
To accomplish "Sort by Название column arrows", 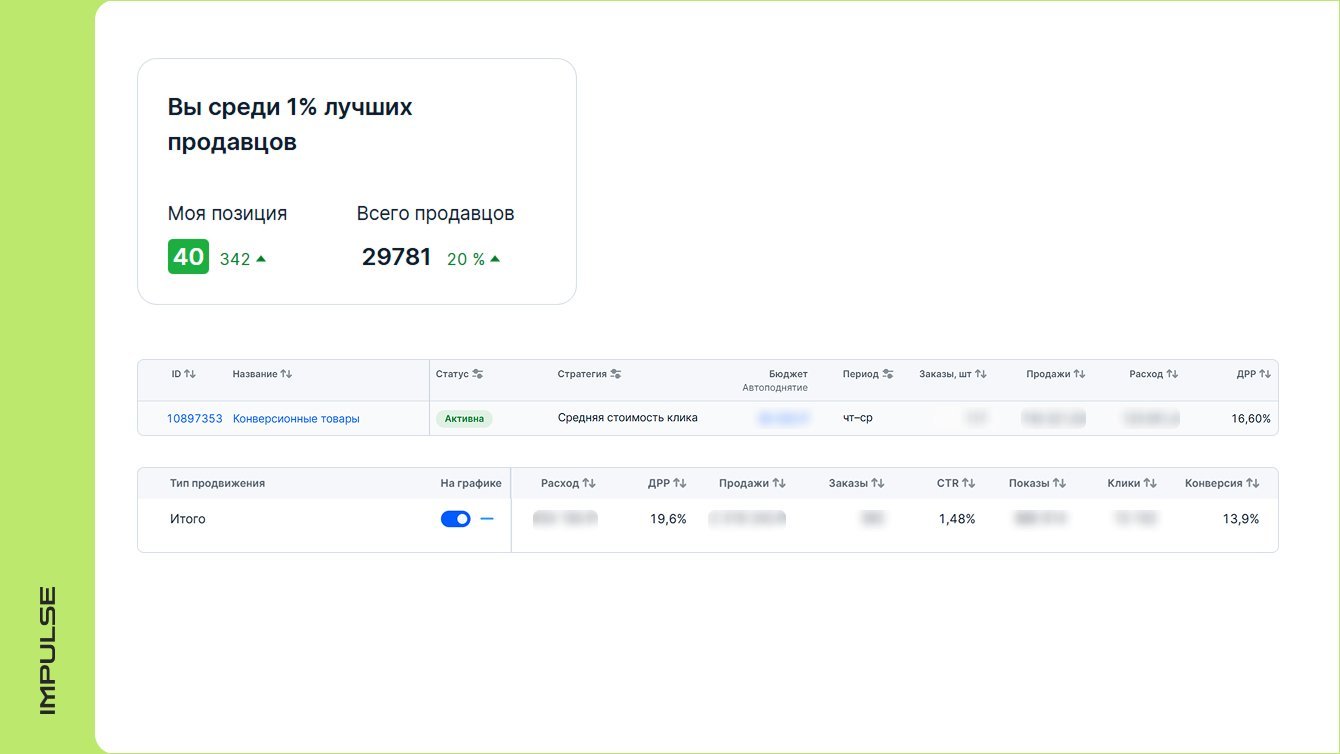I will pos(286,374).
